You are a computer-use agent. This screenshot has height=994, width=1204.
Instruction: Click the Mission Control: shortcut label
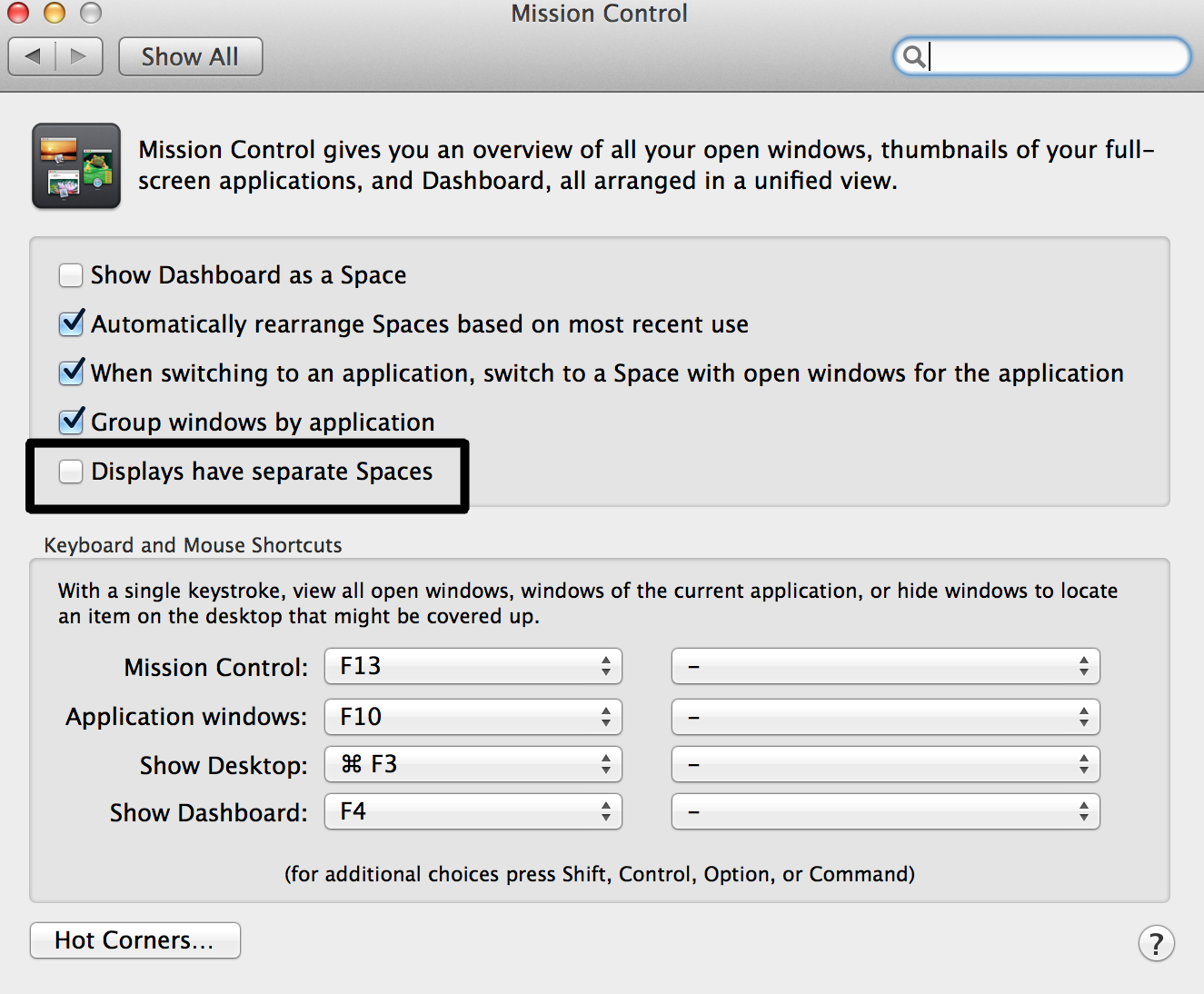(x=216, y=668)
